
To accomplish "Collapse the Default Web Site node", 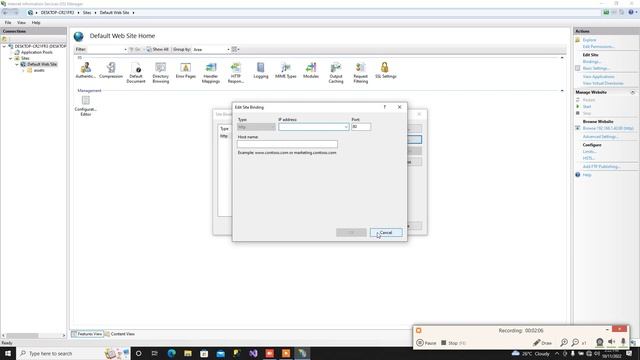I will [x=17, y=64].
